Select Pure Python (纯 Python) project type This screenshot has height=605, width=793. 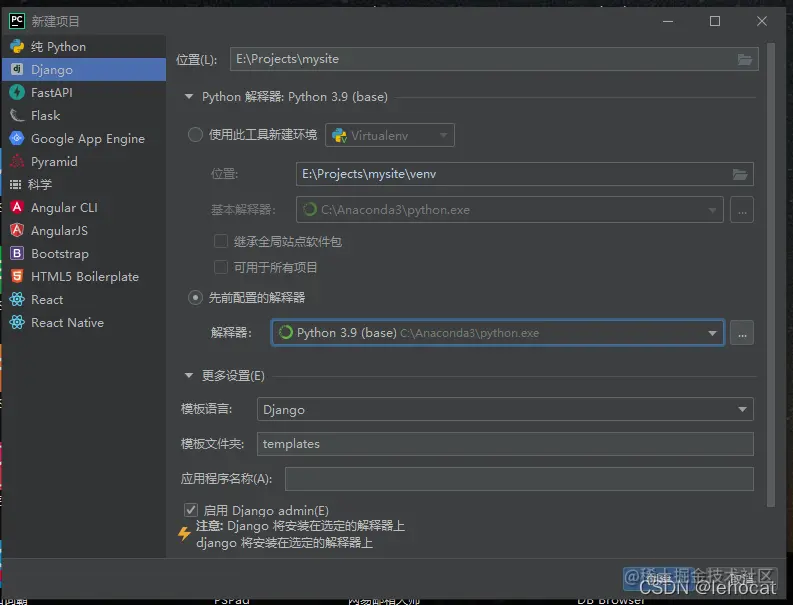tap(84, 47)
